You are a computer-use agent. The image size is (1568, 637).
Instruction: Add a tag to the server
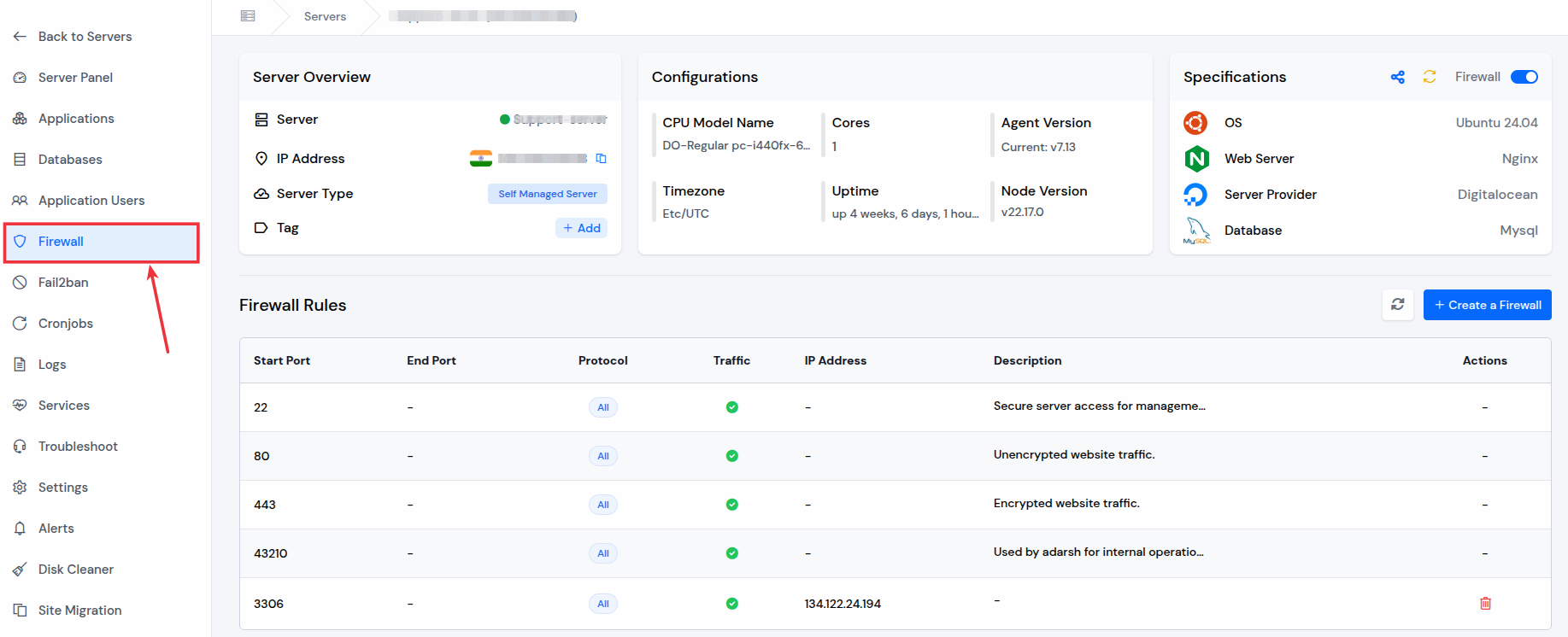581,228
